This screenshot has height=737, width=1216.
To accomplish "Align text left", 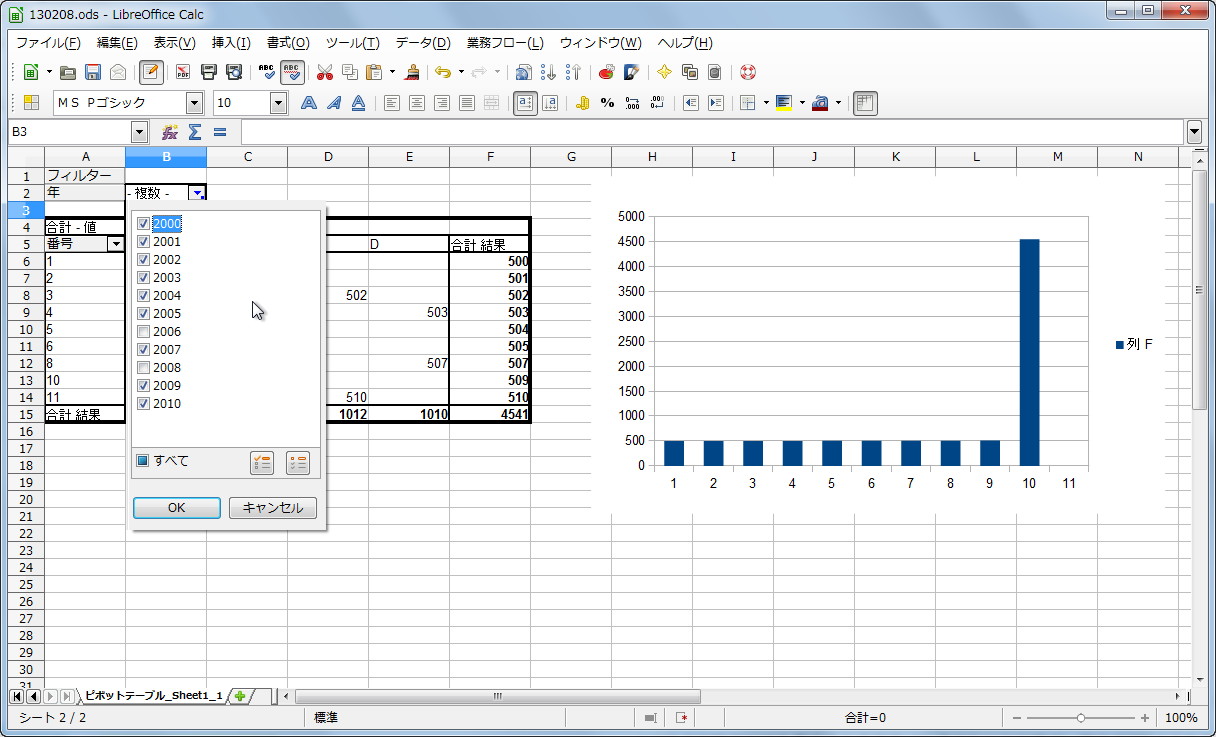I will 392,103.
